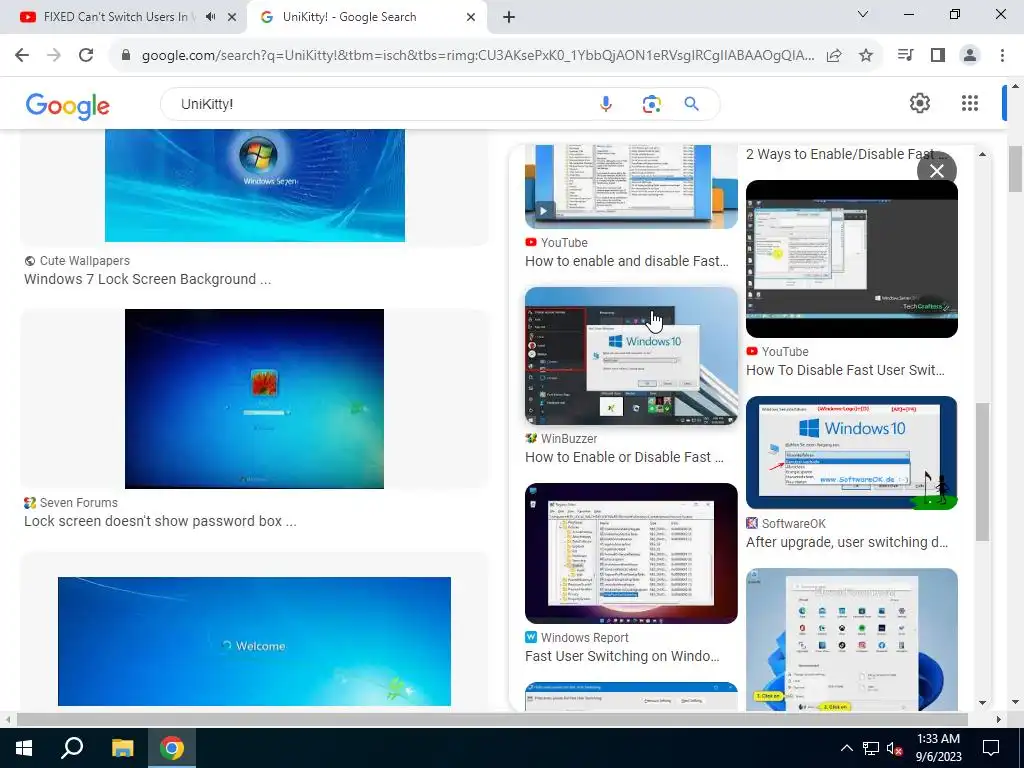Viewport: 1024px width, 768px height.
Task: Click the Google logo
Action: pyautogui.click(x=68, y=106)
